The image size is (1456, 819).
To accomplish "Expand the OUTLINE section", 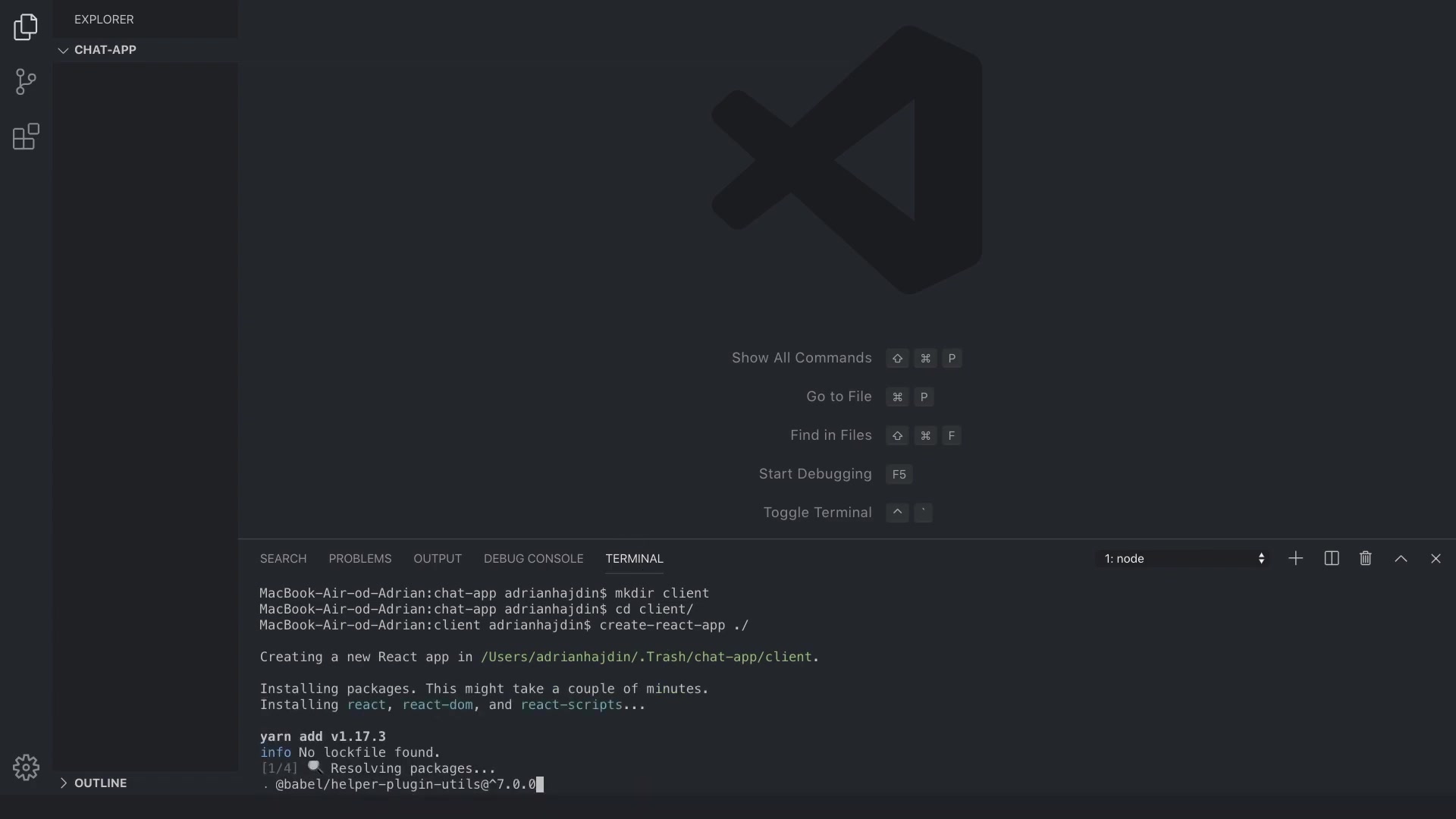I will tap(146, 783).
